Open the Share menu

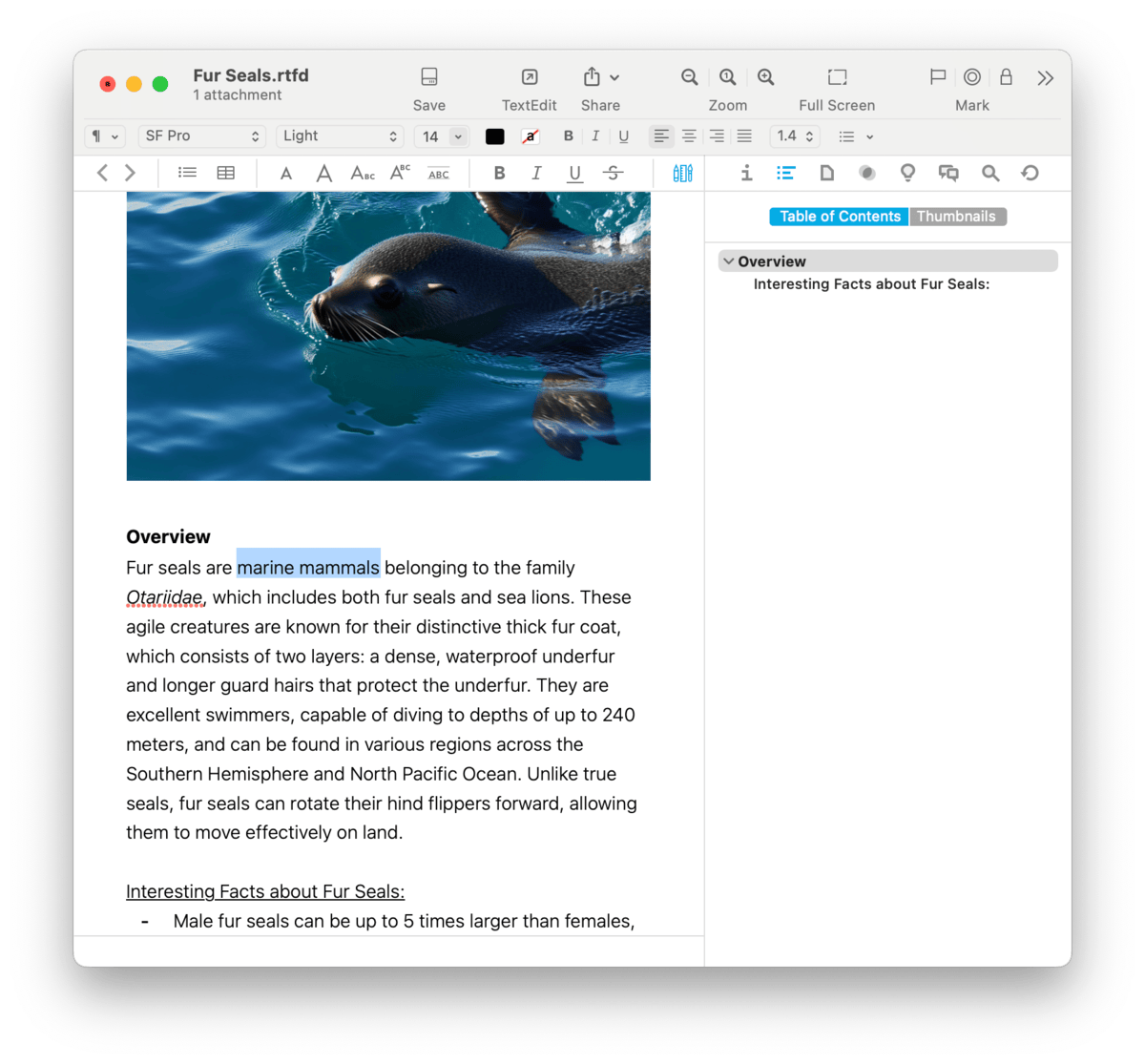pos(600,77)
